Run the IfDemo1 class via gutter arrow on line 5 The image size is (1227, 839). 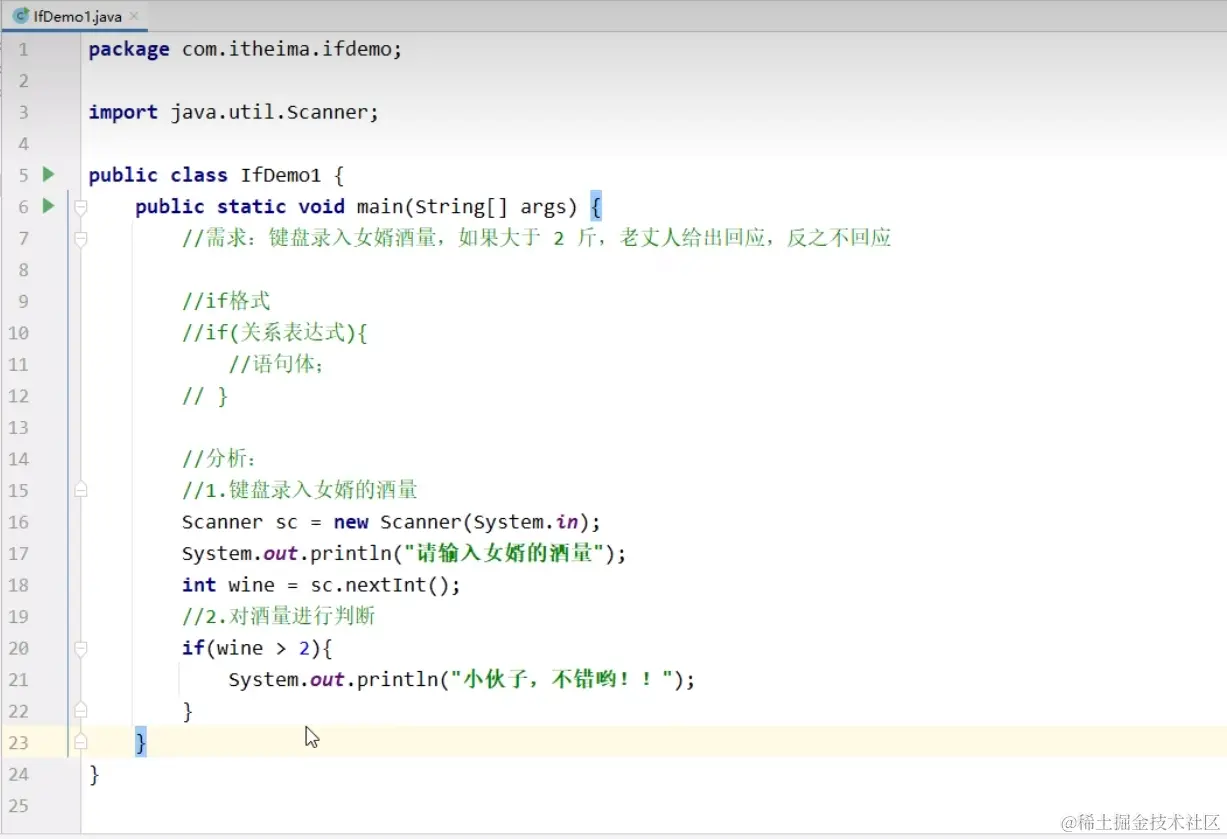tap(48, 174)
